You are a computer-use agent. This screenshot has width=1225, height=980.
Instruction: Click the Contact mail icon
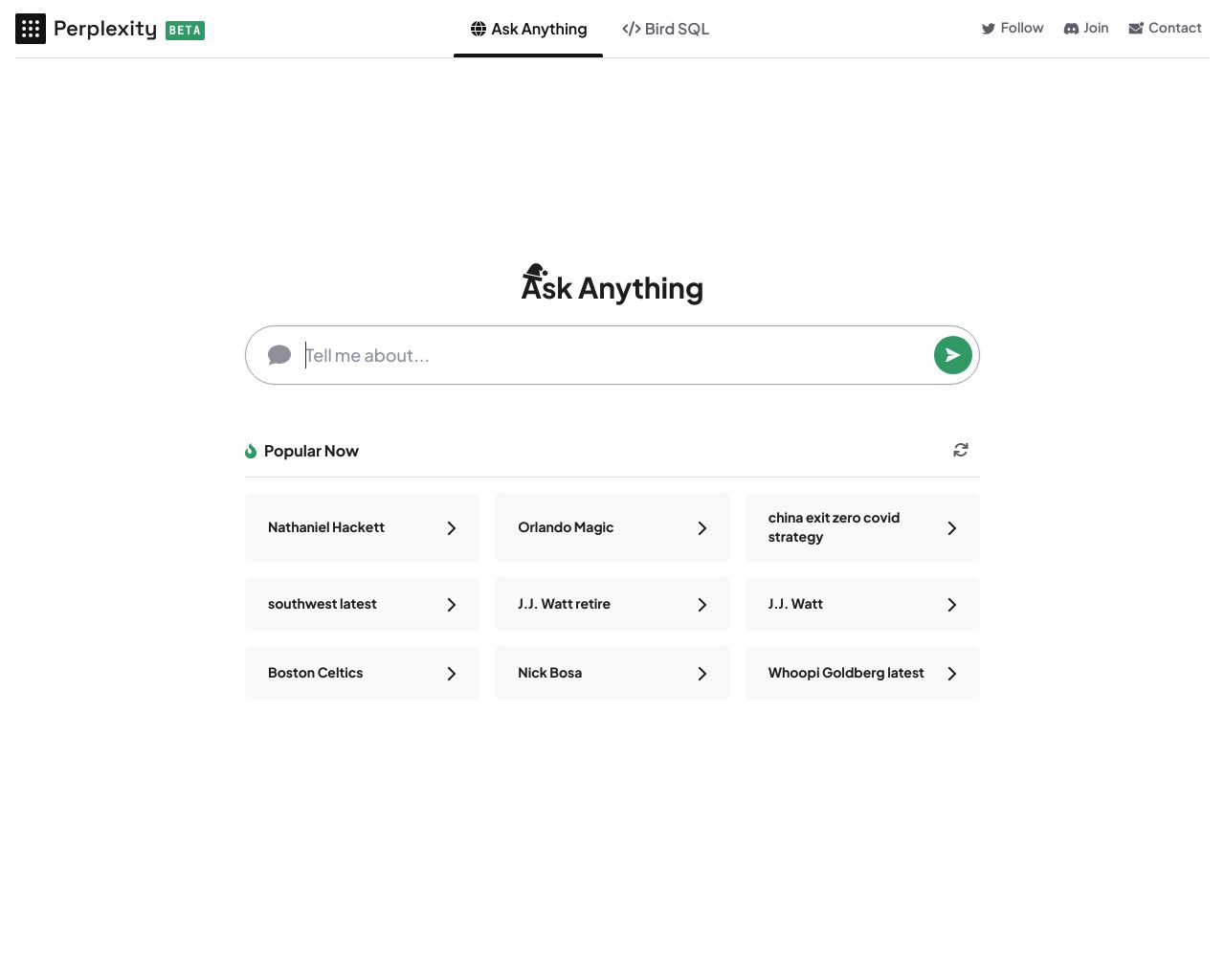point(1136,29)
